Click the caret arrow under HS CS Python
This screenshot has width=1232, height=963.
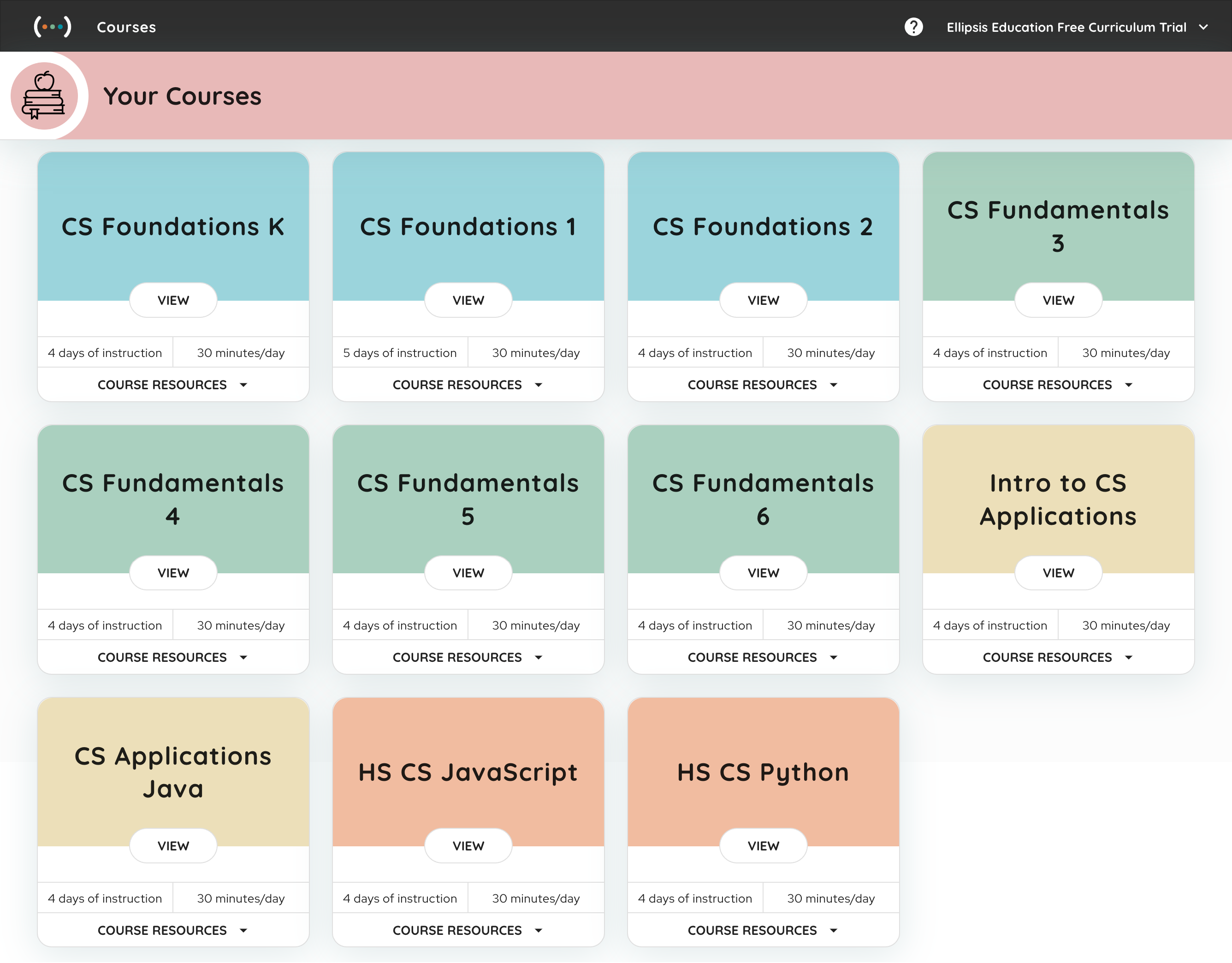(x=833, y=930)
